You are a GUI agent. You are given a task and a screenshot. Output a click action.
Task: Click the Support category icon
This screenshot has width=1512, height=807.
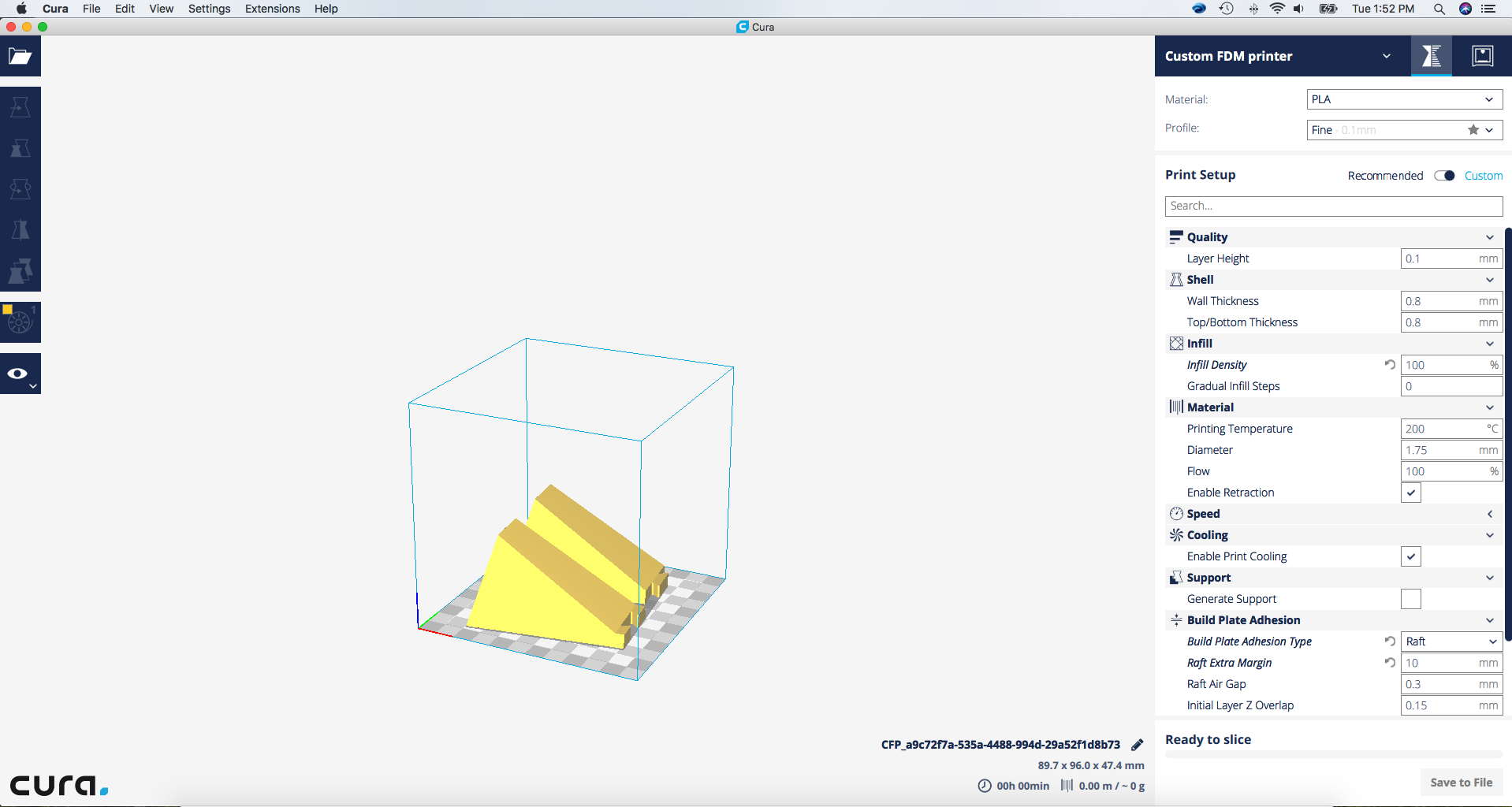[1176, 577]
